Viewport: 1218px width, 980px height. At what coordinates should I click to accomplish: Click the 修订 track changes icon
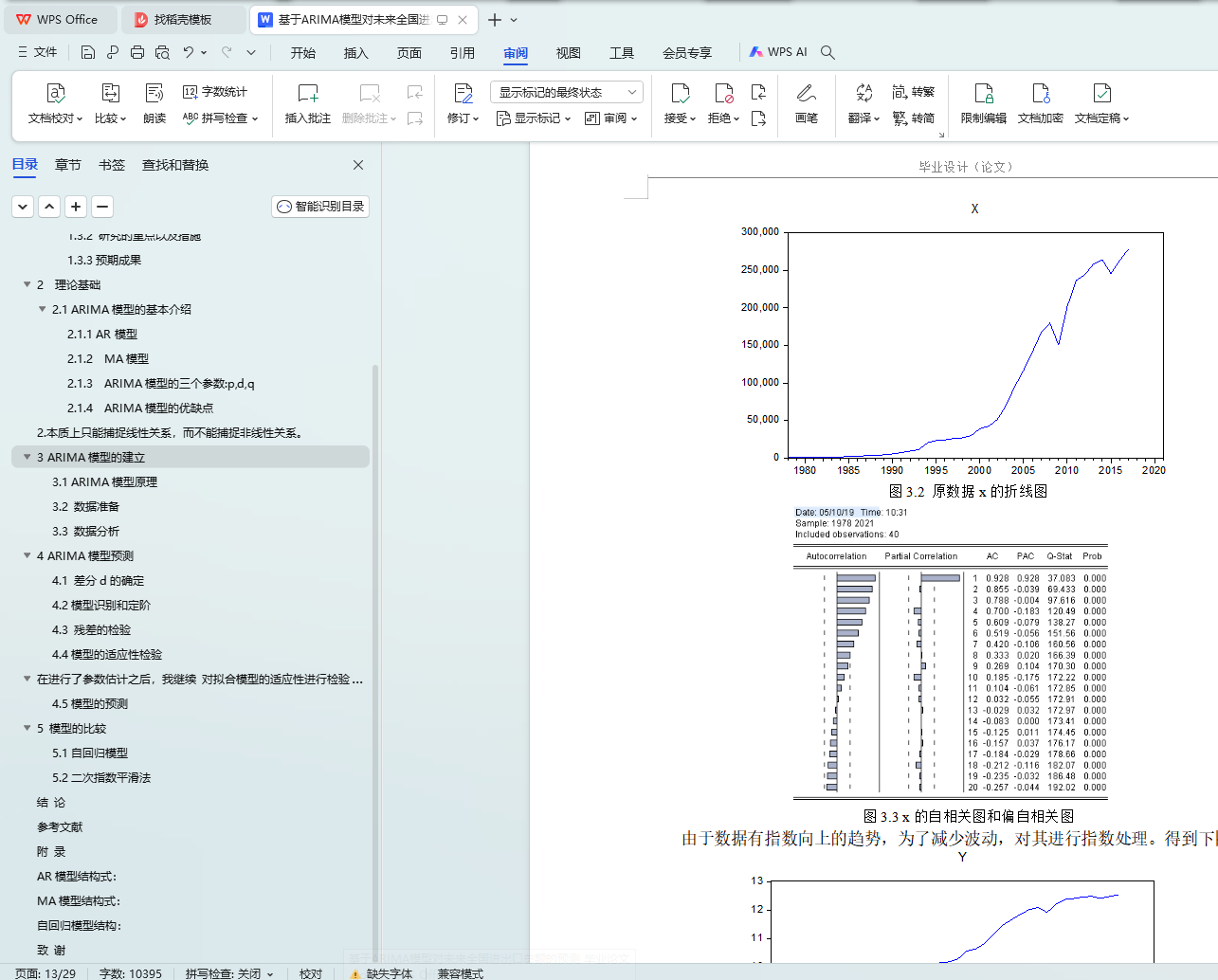pos(464,93)
